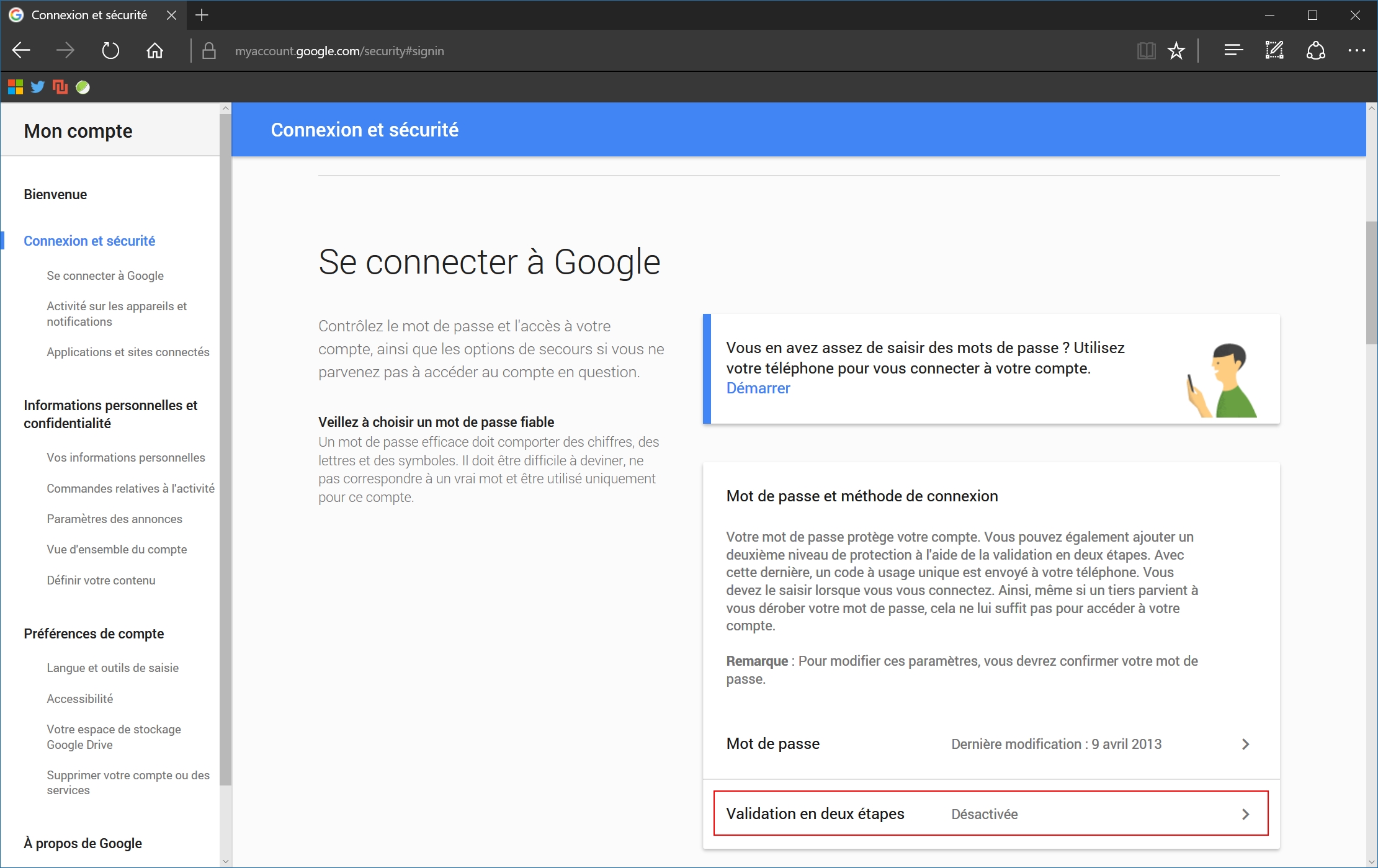Image resolution: width=1378 pixels, height=868 pixels.
Task: Open Twitter favorite in favorites bar
Action: pyautogui.click(x=38, y=87)
